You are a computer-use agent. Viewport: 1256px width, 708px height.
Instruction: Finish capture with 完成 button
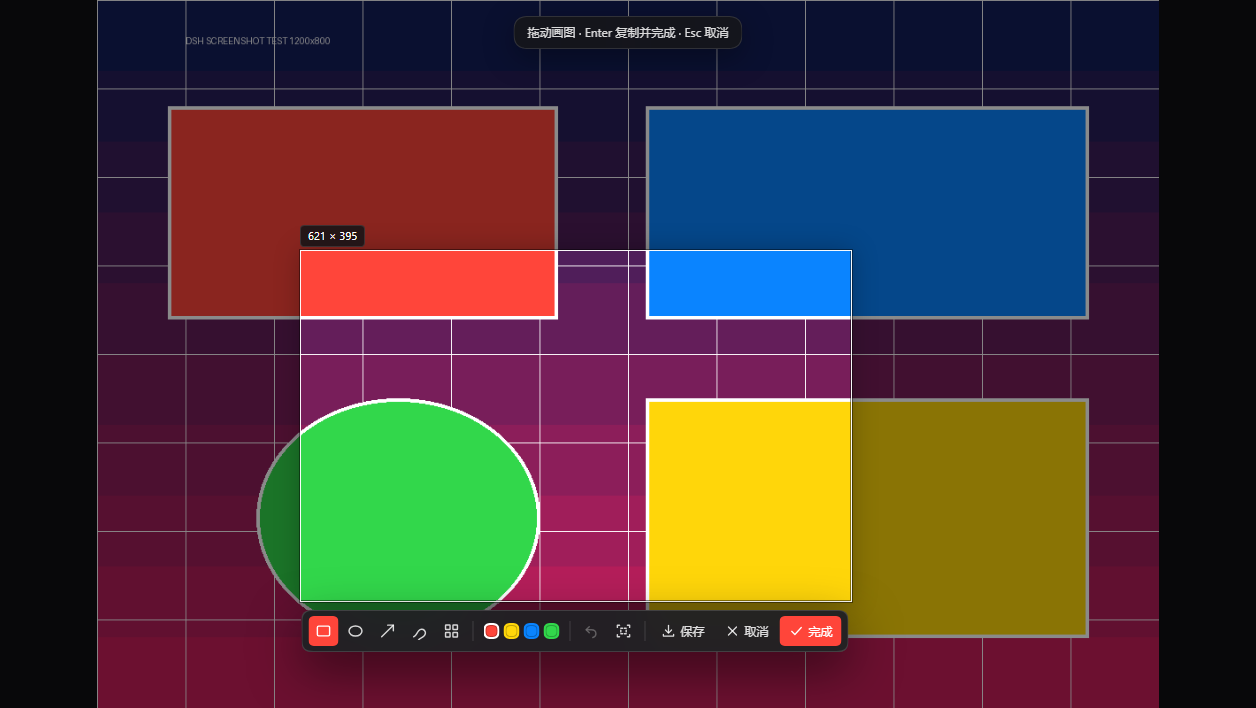point(810,631)
